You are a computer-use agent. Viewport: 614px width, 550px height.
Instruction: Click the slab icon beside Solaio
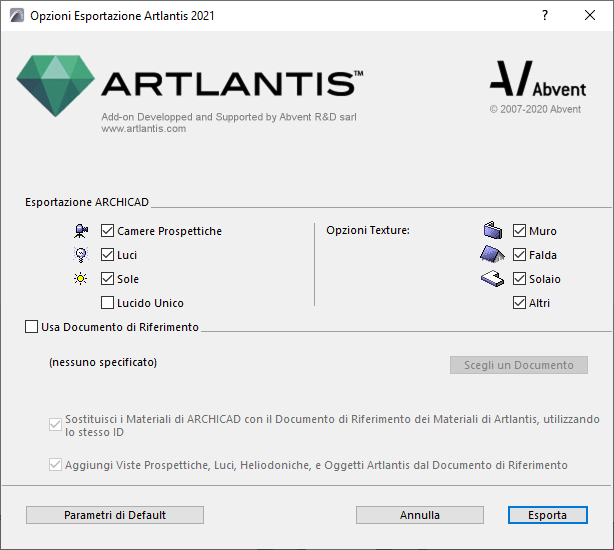[492, 279]
